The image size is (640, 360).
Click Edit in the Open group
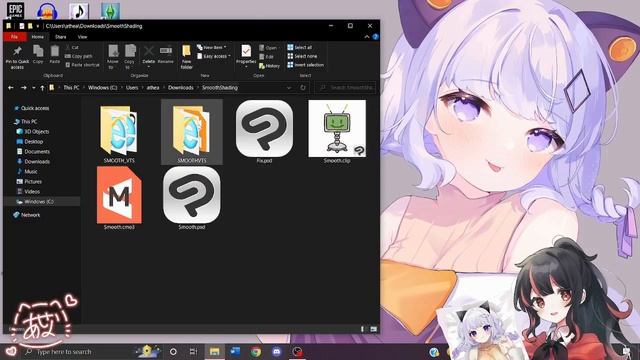click(x=267, y=57)
